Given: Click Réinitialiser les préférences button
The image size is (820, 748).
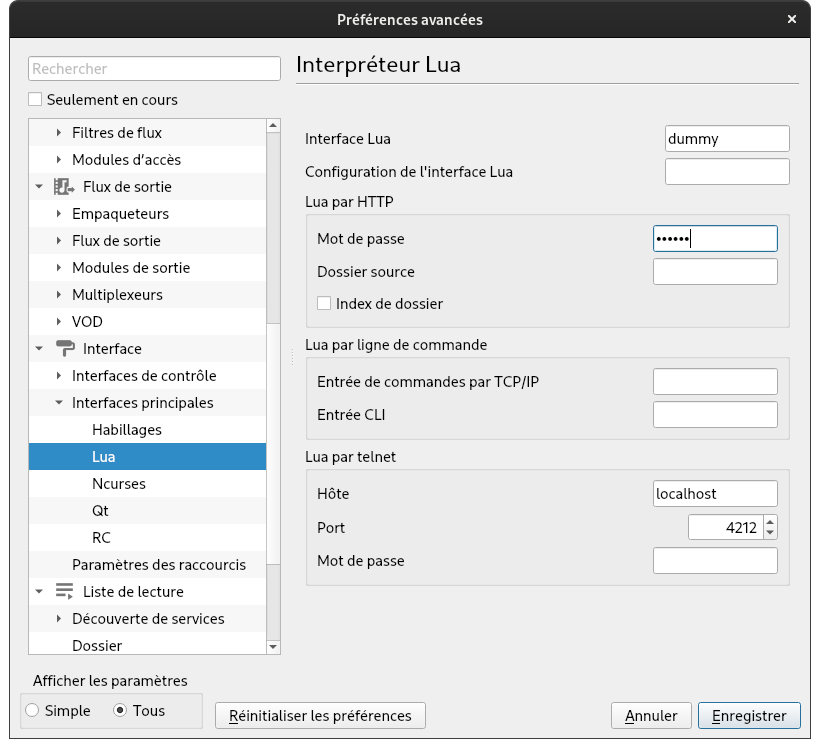Looking at the screenshot, I should (320, 716).
